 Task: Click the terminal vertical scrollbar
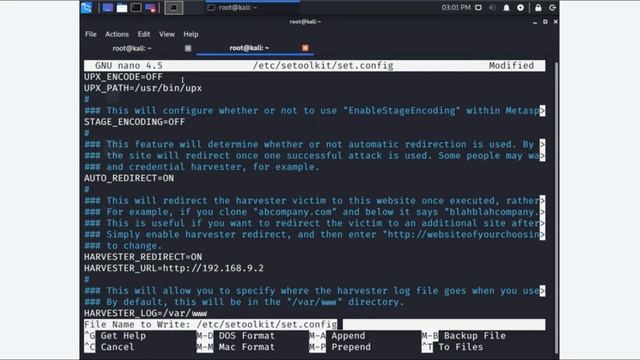tap(556, 208)
